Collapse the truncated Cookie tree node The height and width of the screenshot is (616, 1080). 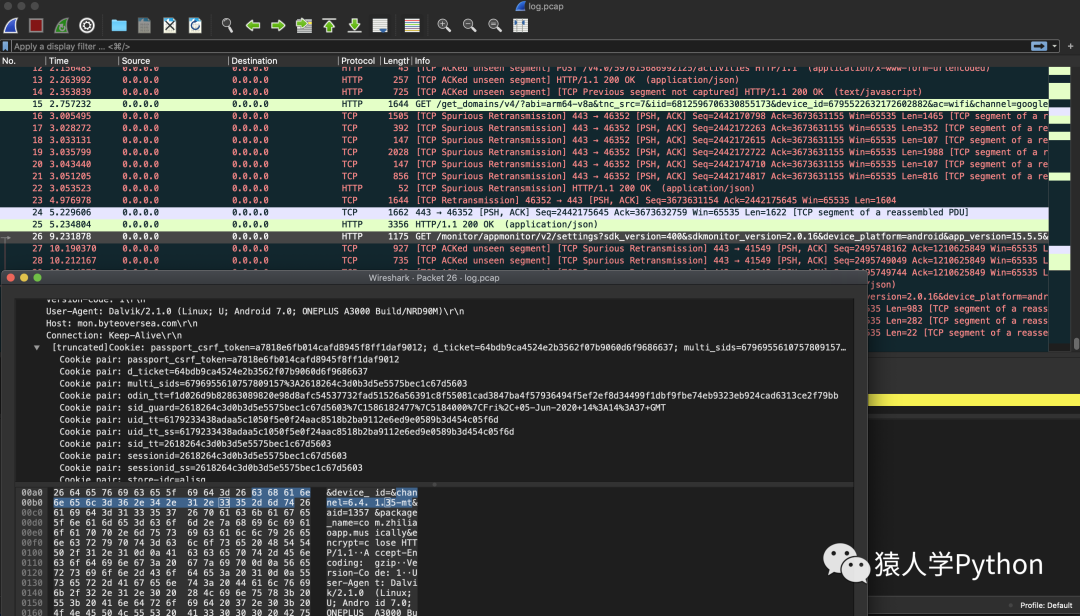37,348
